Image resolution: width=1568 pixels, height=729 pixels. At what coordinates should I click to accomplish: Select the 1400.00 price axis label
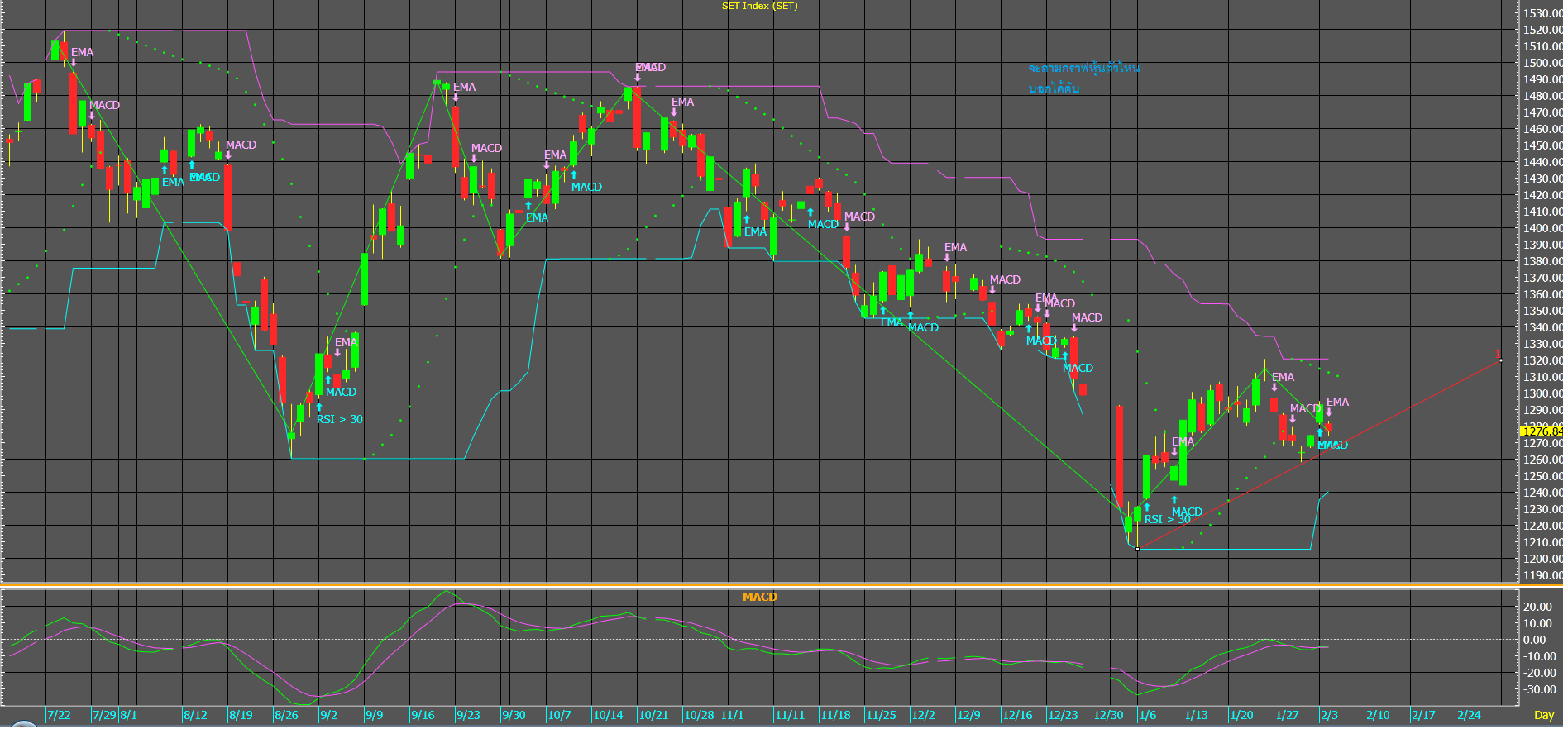1543,228
